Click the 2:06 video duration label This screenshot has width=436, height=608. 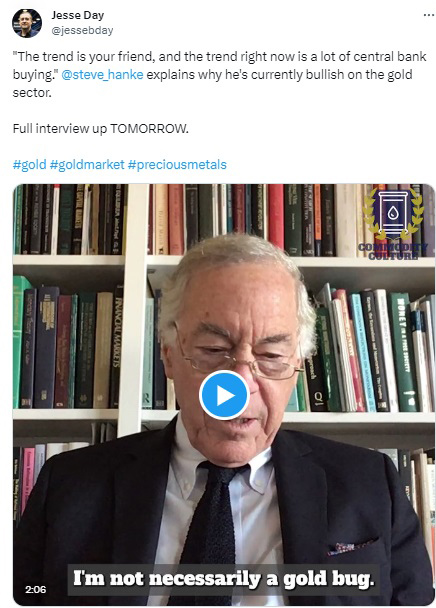click(x=35, y=589)
